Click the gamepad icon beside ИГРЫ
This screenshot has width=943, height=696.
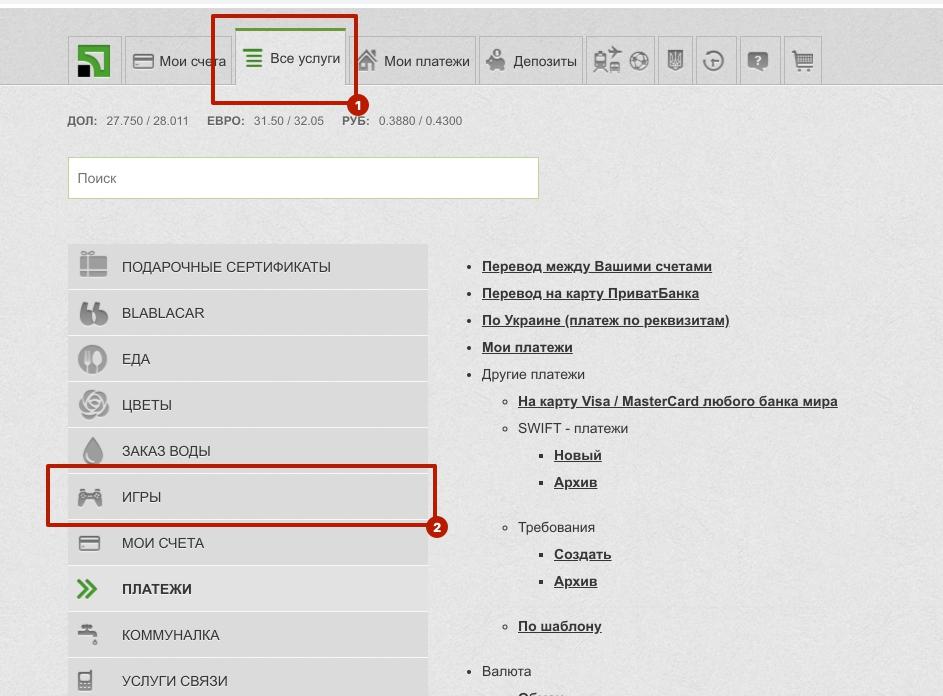[x=91, y=497]
